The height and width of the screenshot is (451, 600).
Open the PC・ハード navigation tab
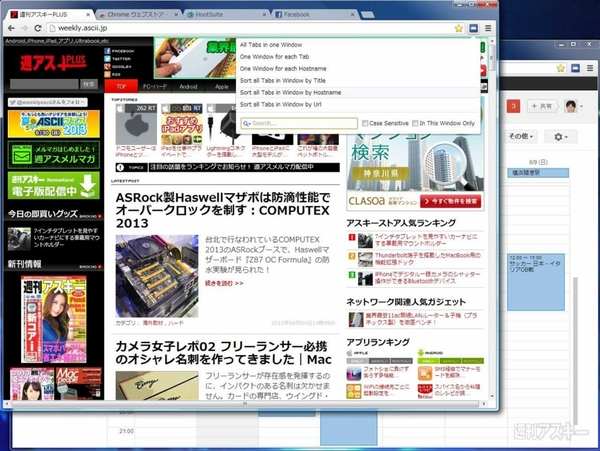click(x=155, y=86)
